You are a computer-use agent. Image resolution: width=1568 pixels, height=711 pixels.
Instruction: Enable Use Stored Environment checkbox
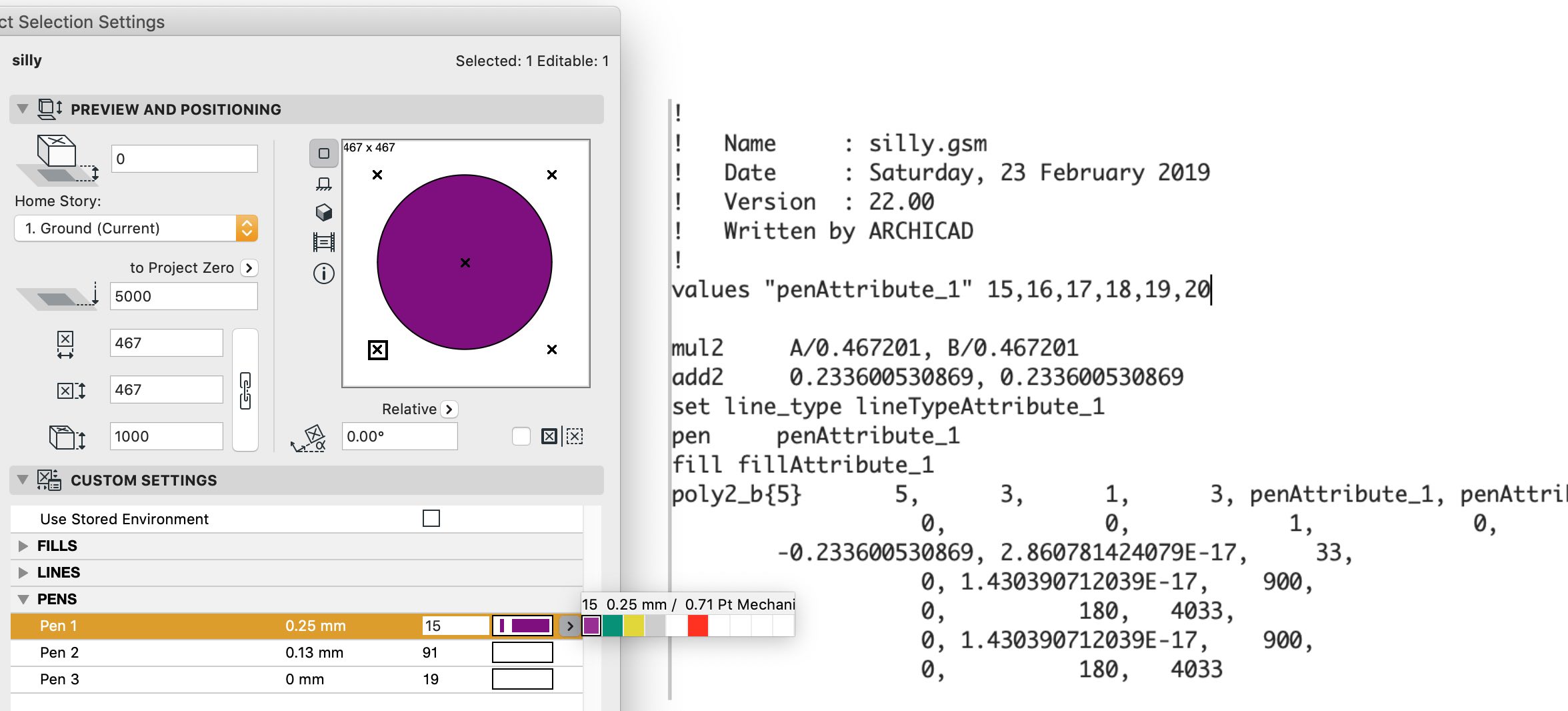point(431,518)
